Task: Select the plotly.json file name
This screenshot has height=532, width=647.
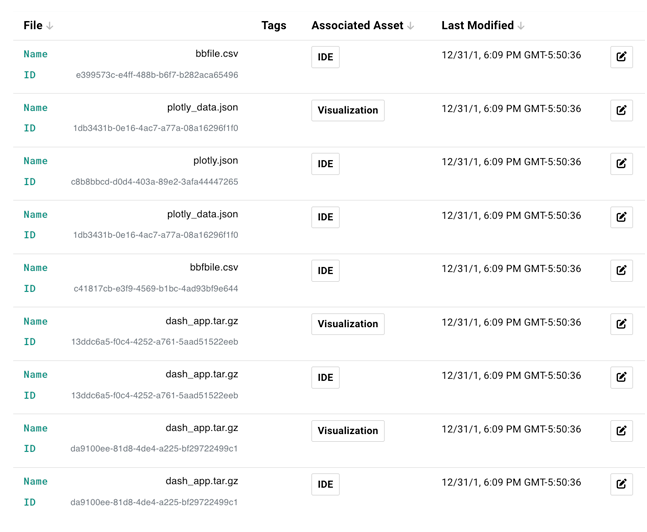Action: click(215, 160)
